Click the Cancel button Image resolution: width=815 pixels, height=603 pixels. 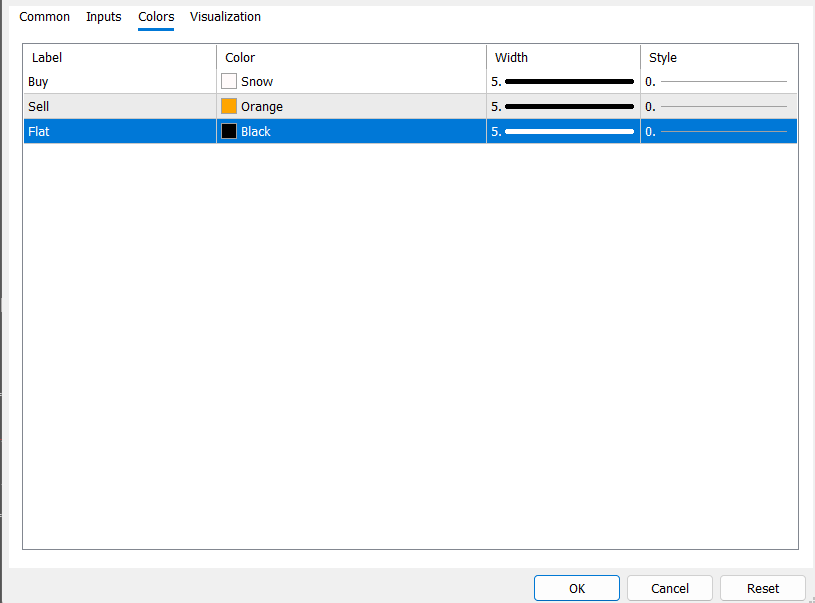coord(669,588)
